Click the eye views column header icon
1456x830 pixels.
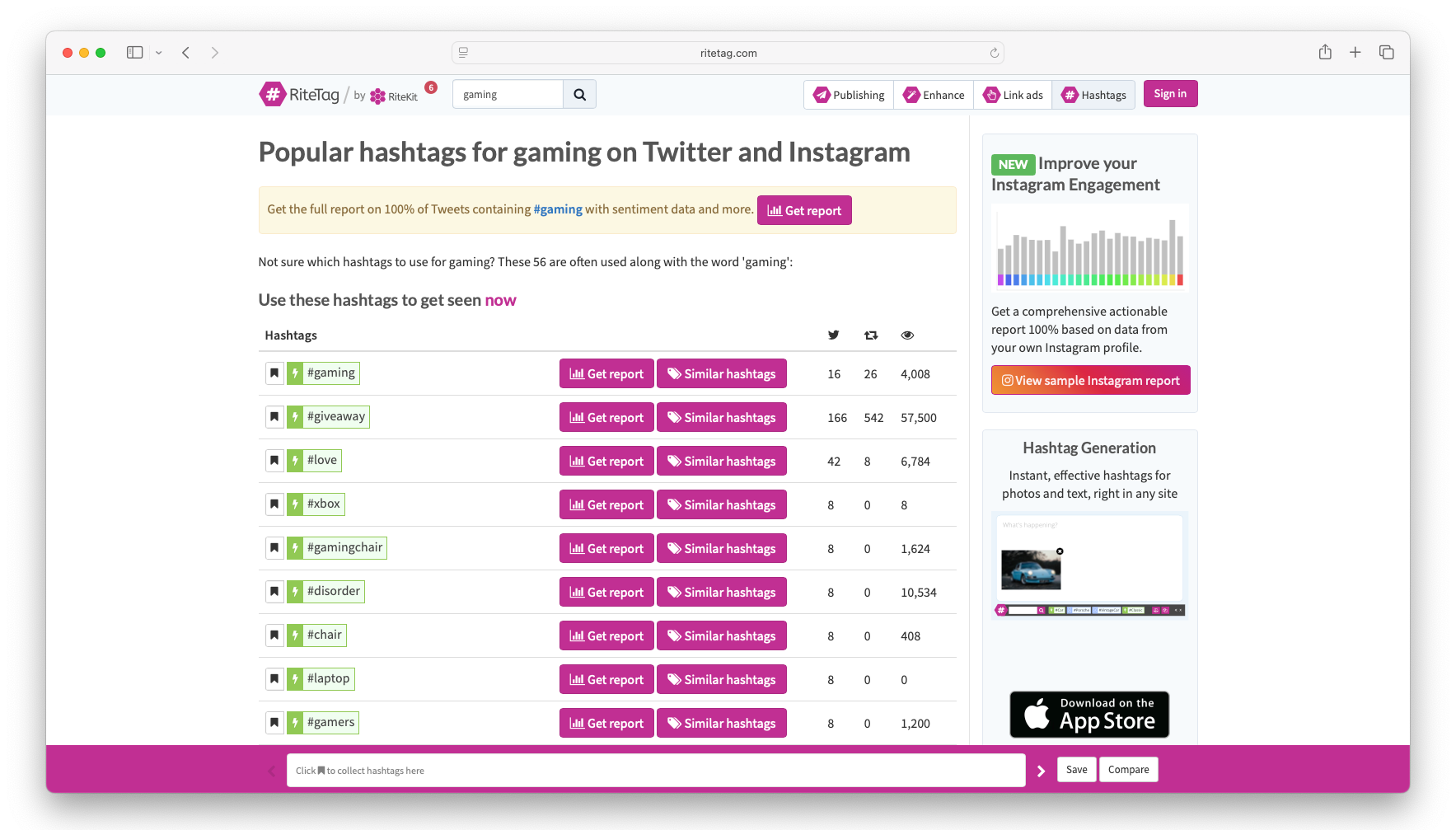(907, 335)
